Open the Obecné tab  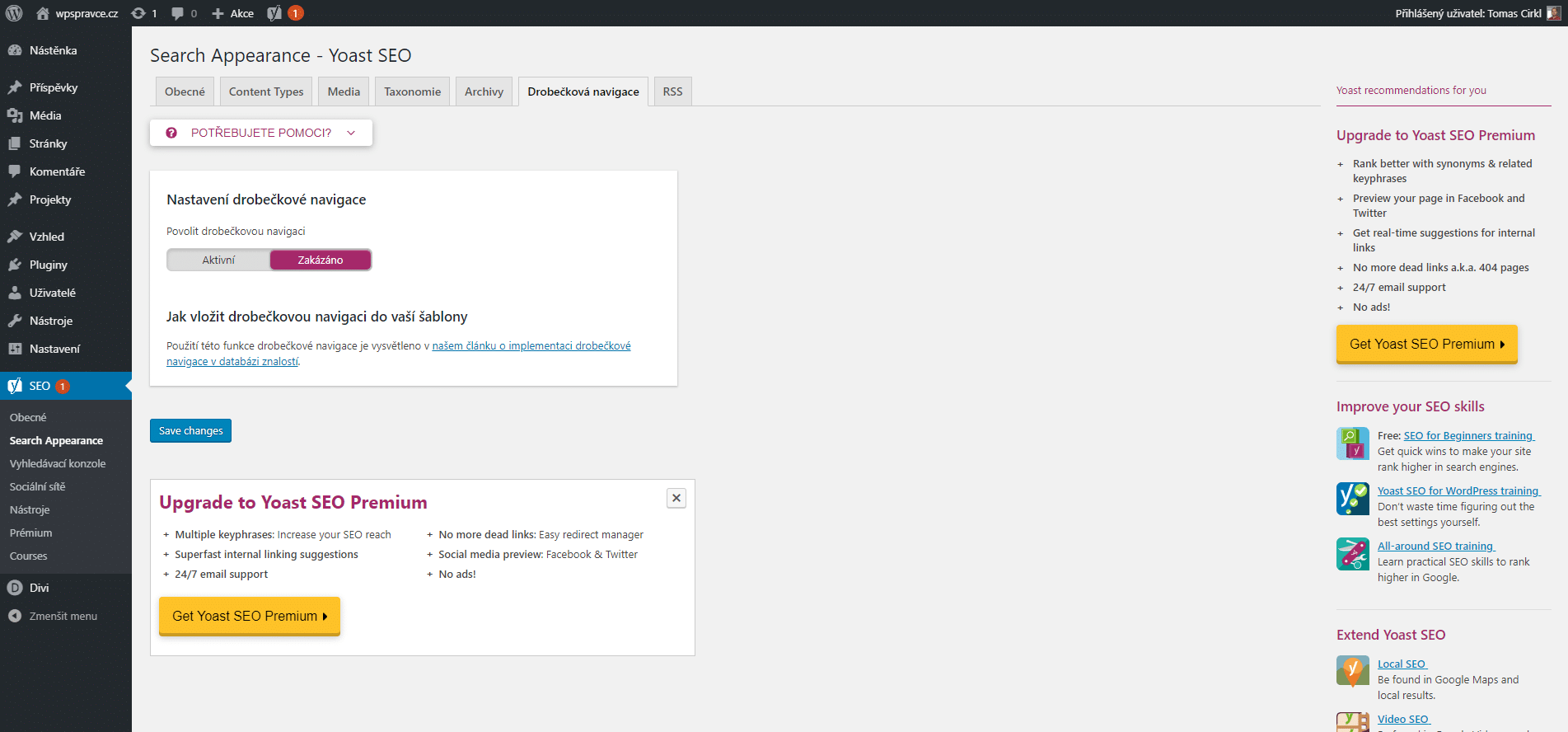185,91
